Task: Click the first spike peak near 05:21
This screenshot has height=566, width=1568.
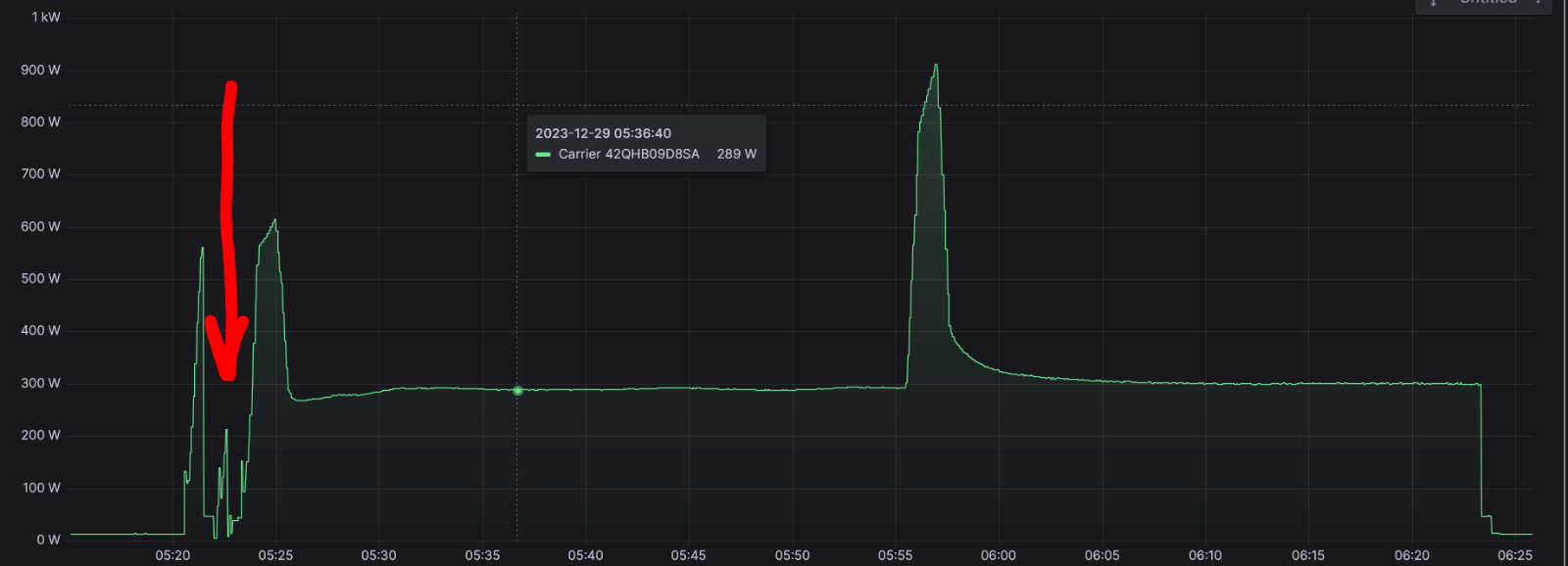Action: coord(203,249)
